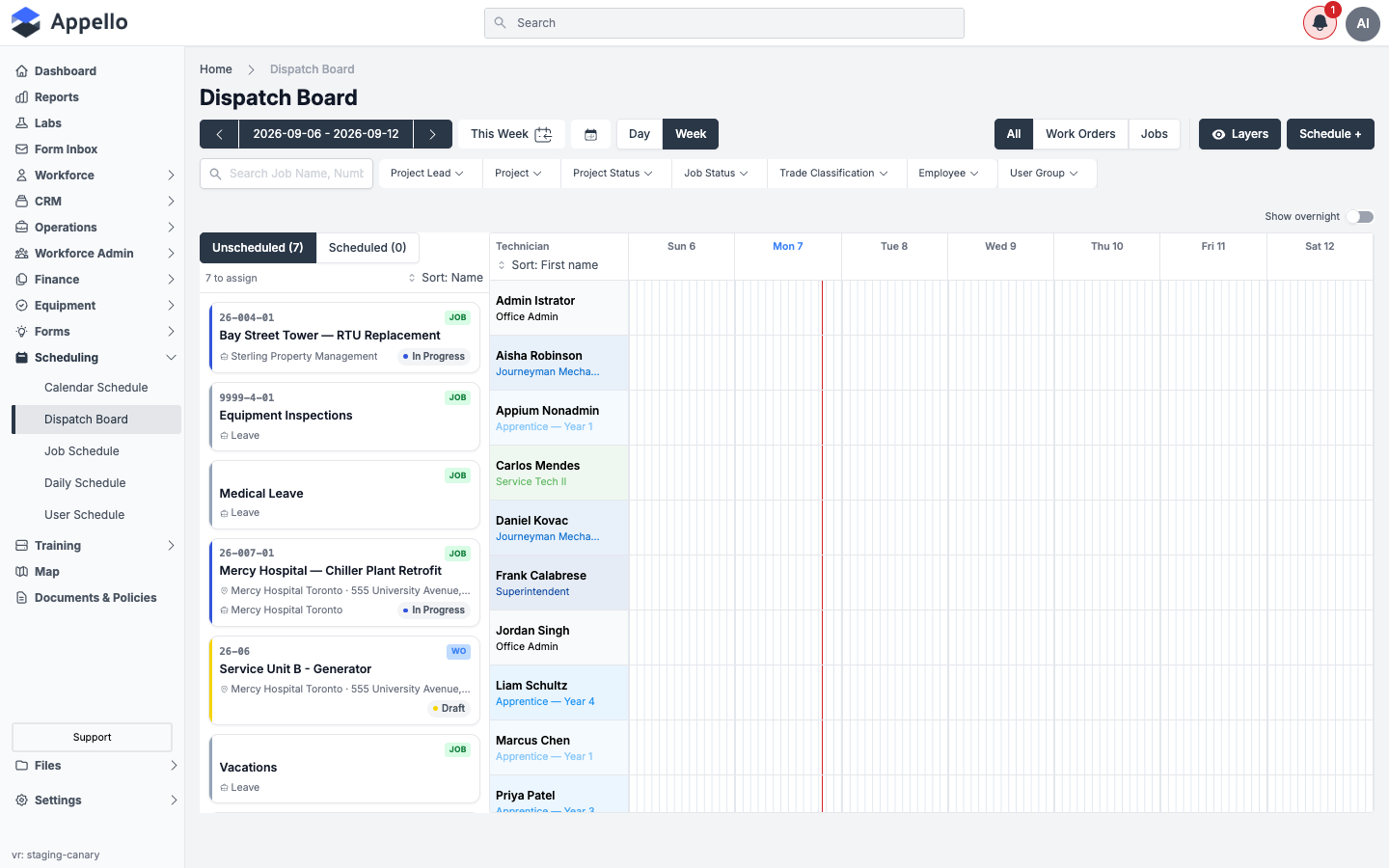Click the Schedule + button
Image resolution: width=1389 pixels, height=868 pixels.
1330,134
